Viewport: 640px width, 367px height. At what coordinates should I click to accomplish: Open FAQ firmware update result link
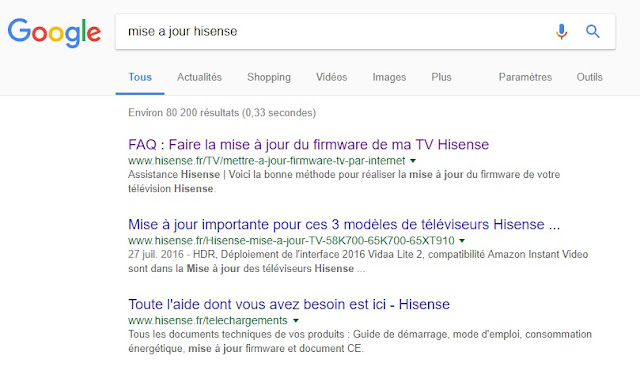(309, 145)
